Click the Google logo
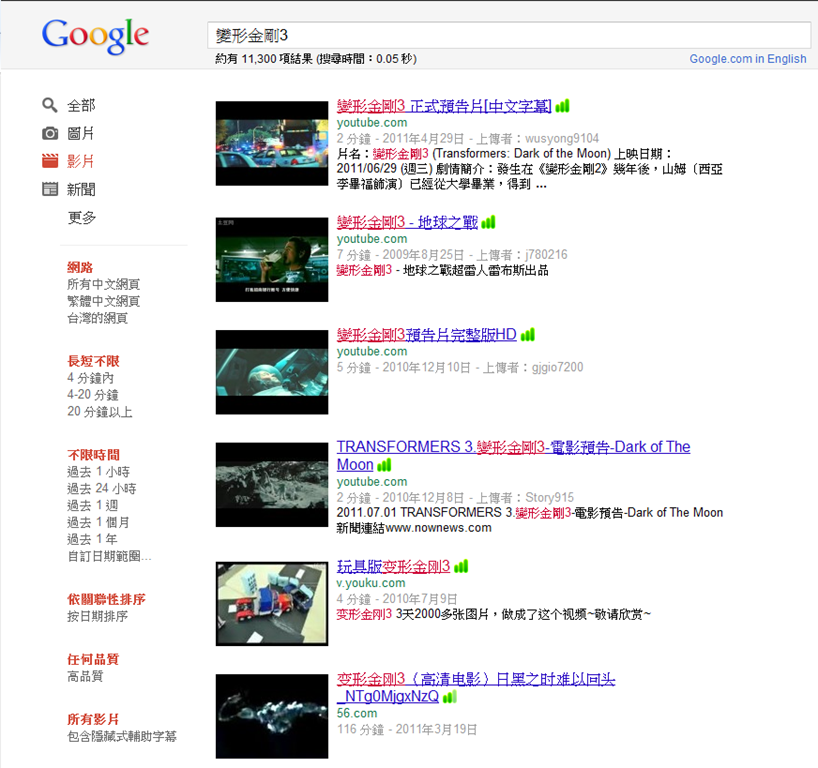 (x=95, y=35)
